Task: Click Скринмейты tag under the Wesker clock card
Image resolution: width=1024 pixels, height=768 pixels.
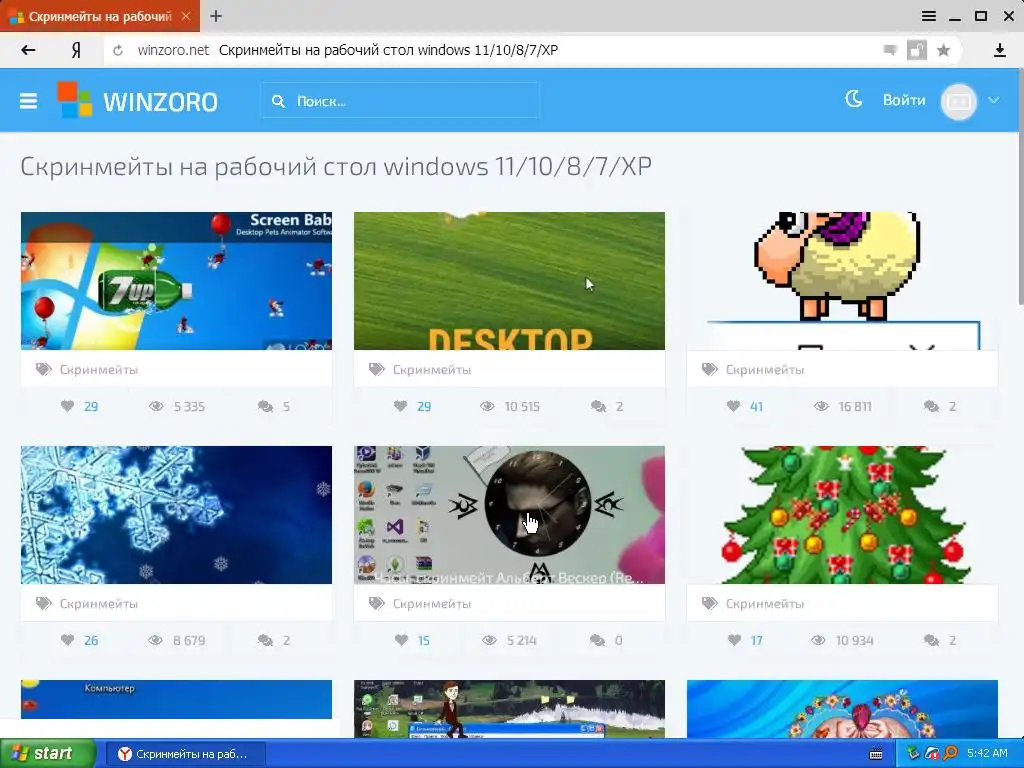Action: pyautogui.click(x=432, y=603)
